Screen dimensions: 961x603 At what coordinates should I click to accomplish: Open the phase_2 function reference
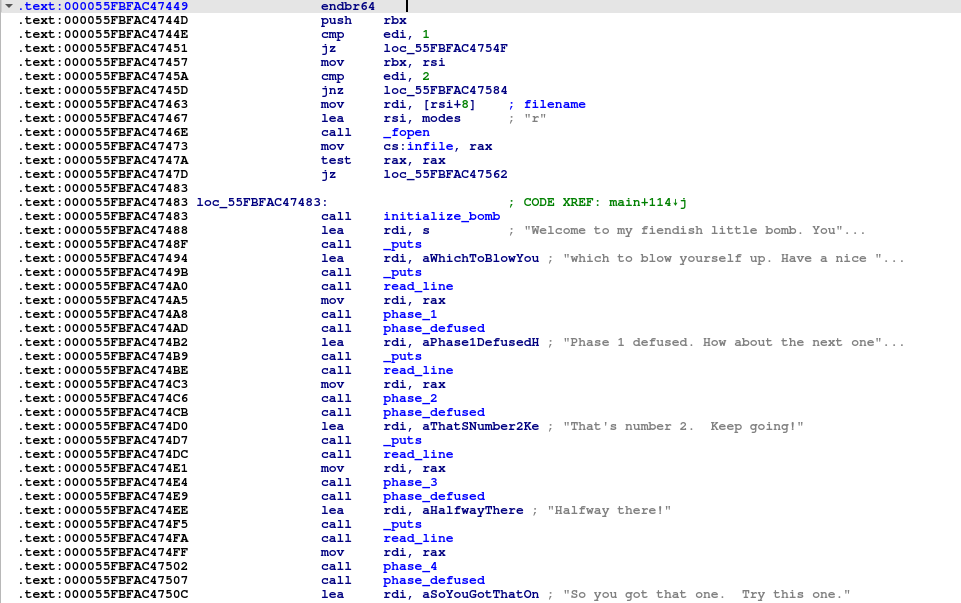tap(410, 398)
